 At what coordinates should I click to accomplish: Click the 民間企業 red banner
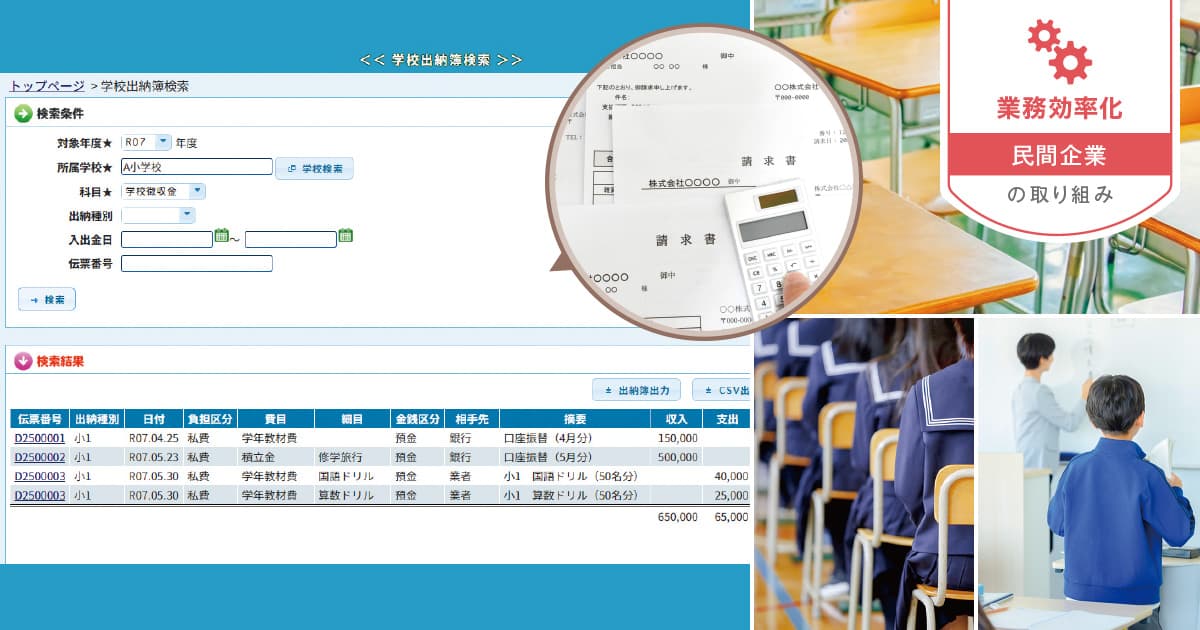coord(1059,155)
